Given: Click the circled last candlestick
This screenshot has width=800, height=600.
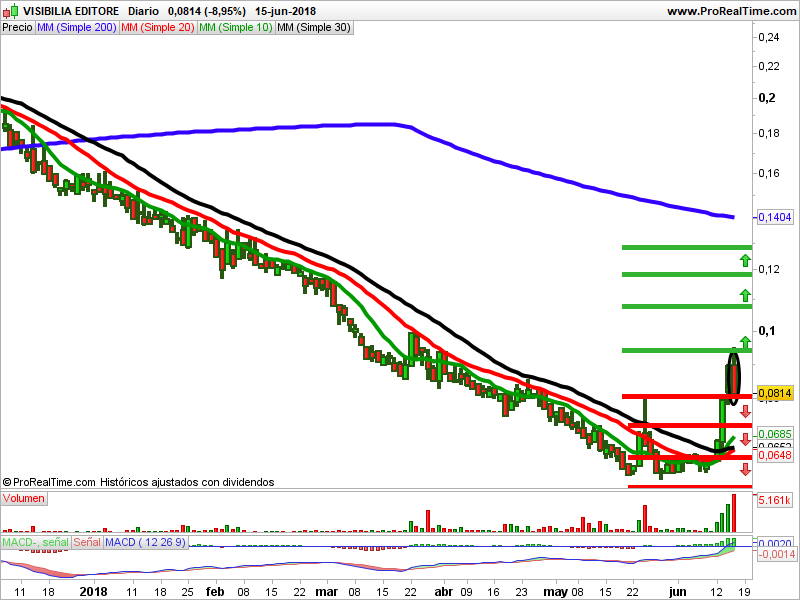Looking at the screenshot, I should tap(734, 378).
